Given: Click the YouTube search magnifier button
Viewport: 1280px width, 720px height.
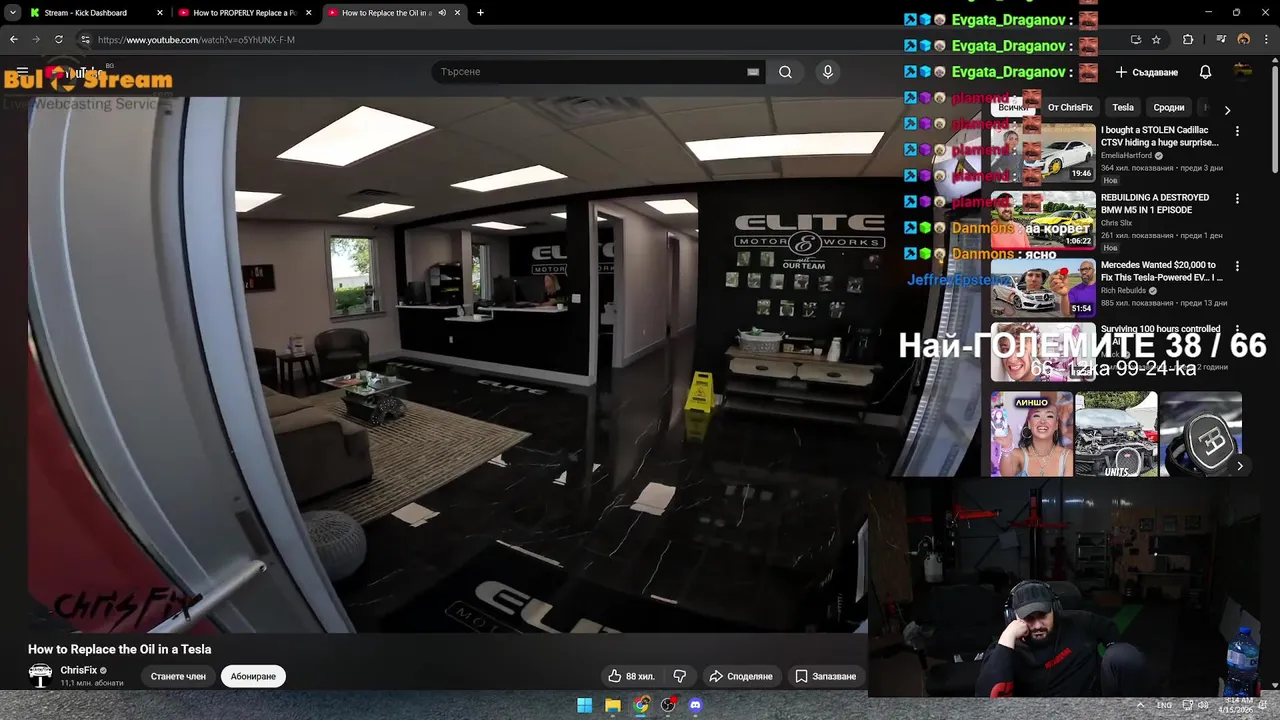Looking at the screenshot, I should click(x=786, y=72).
